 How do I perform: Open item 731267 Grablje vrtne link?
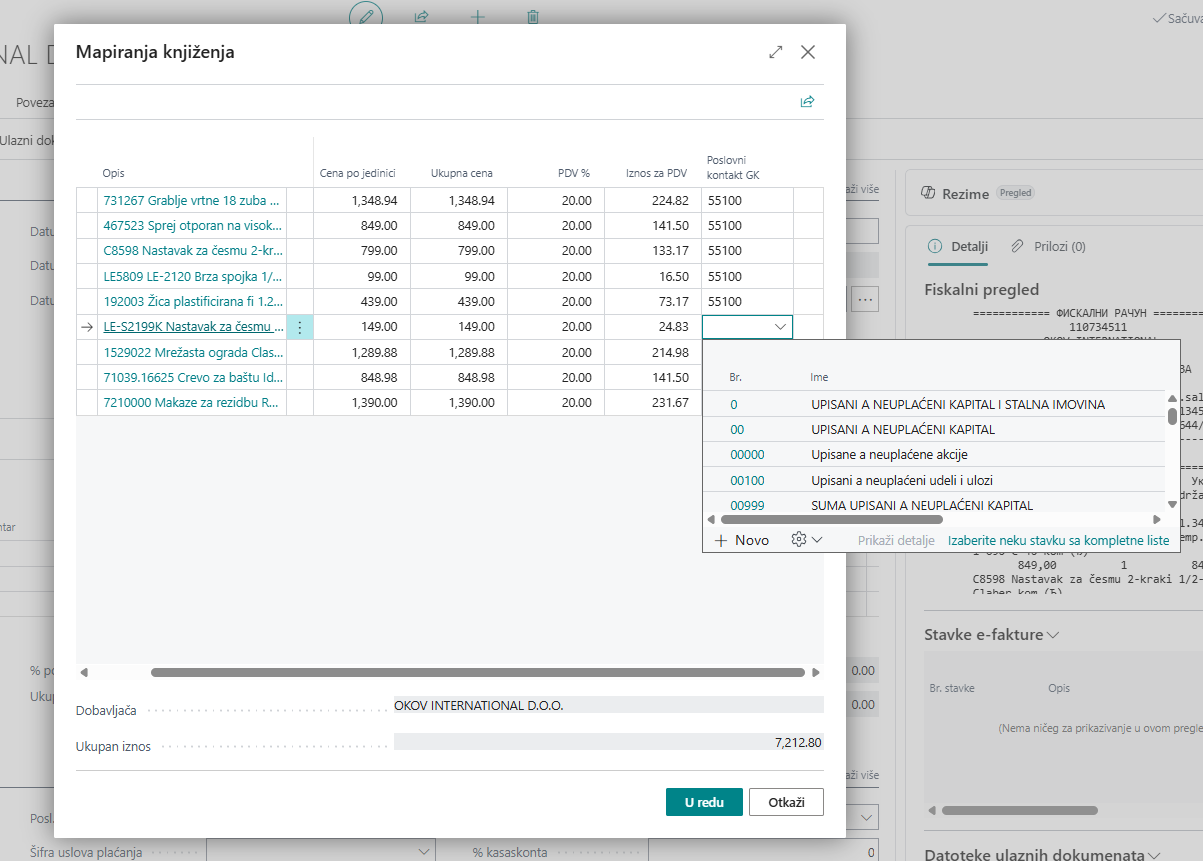[x=193, y=200]
